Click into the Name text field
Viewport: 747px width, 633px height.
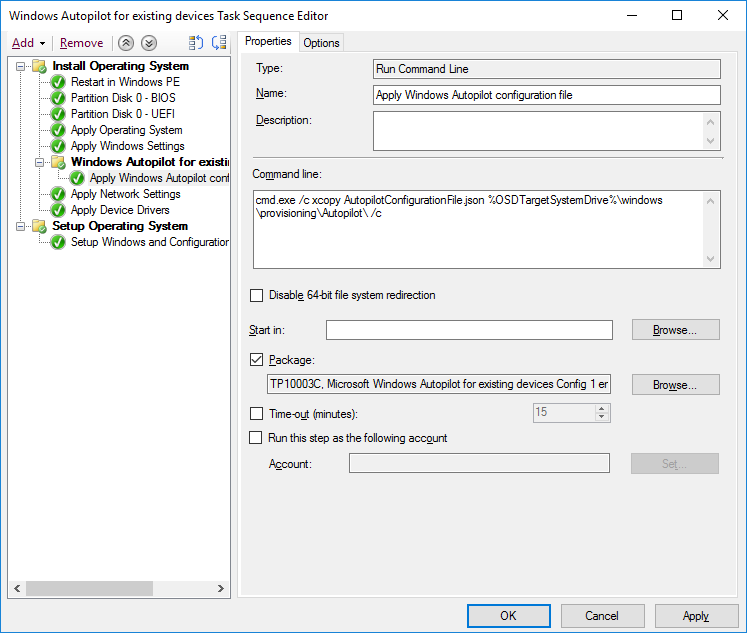point(546,95)
